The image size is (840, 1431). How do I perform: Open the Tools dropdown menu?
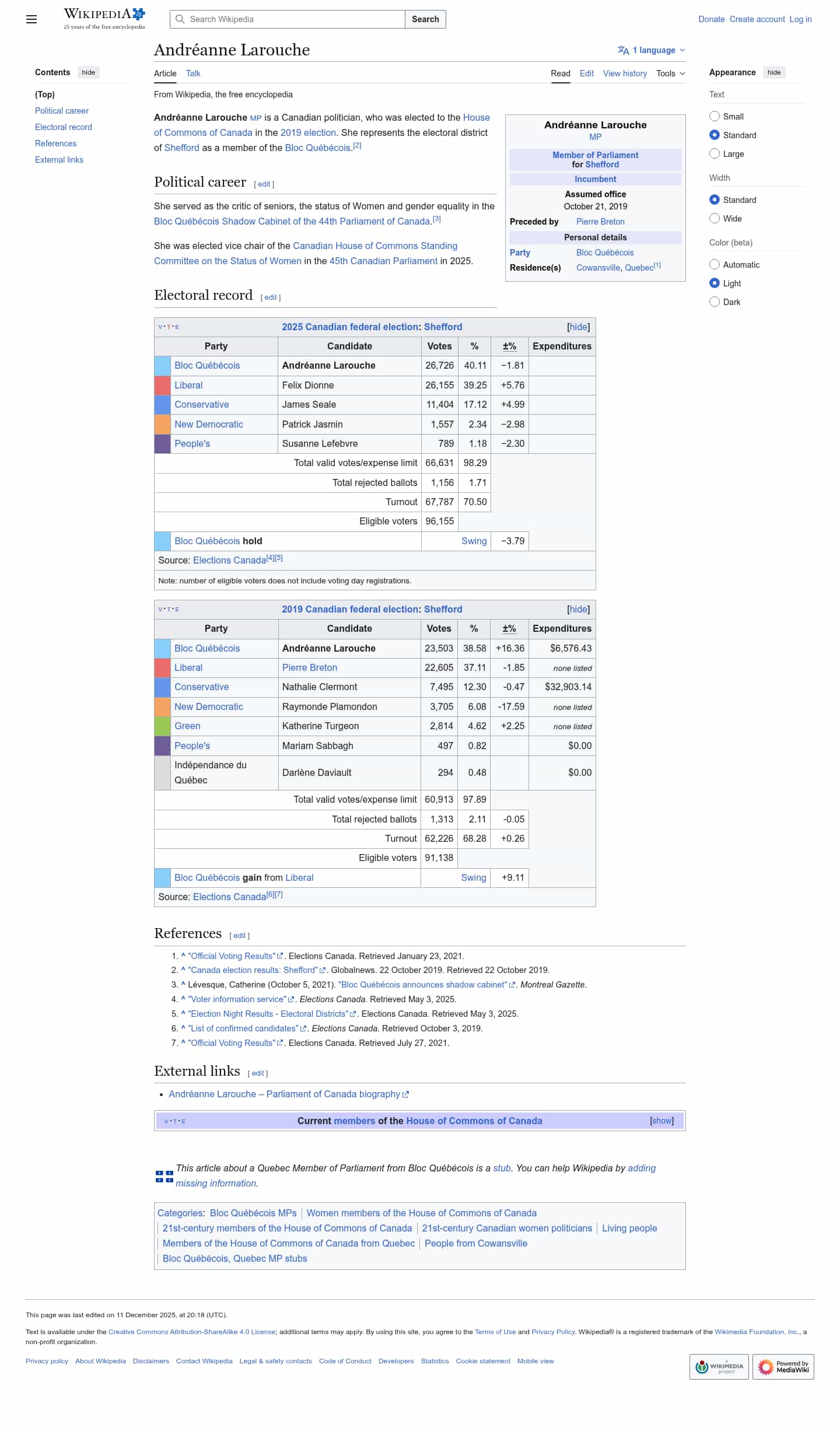[670, 74]
